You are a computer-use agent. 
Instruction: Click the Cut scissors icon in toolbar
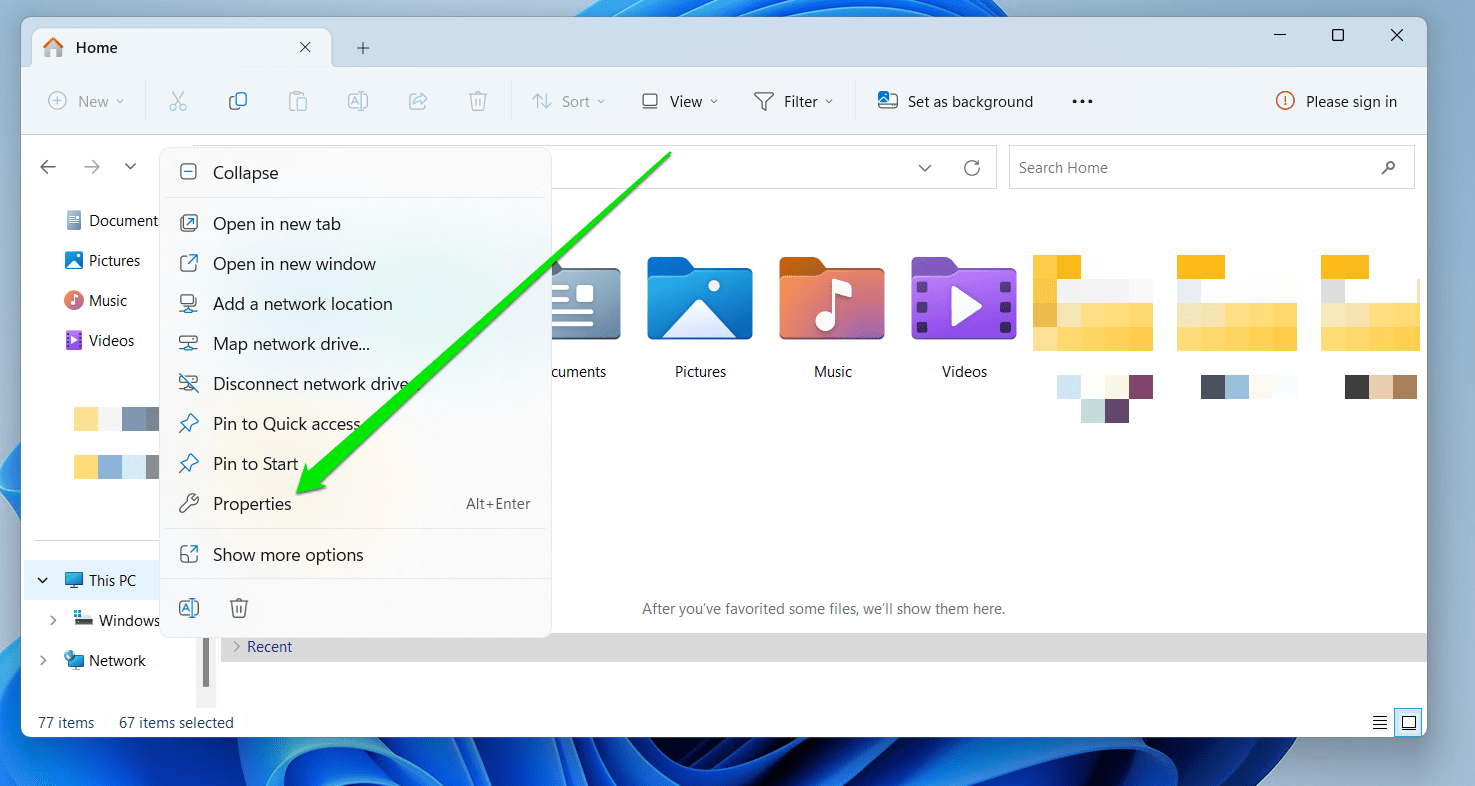(178, 101)
